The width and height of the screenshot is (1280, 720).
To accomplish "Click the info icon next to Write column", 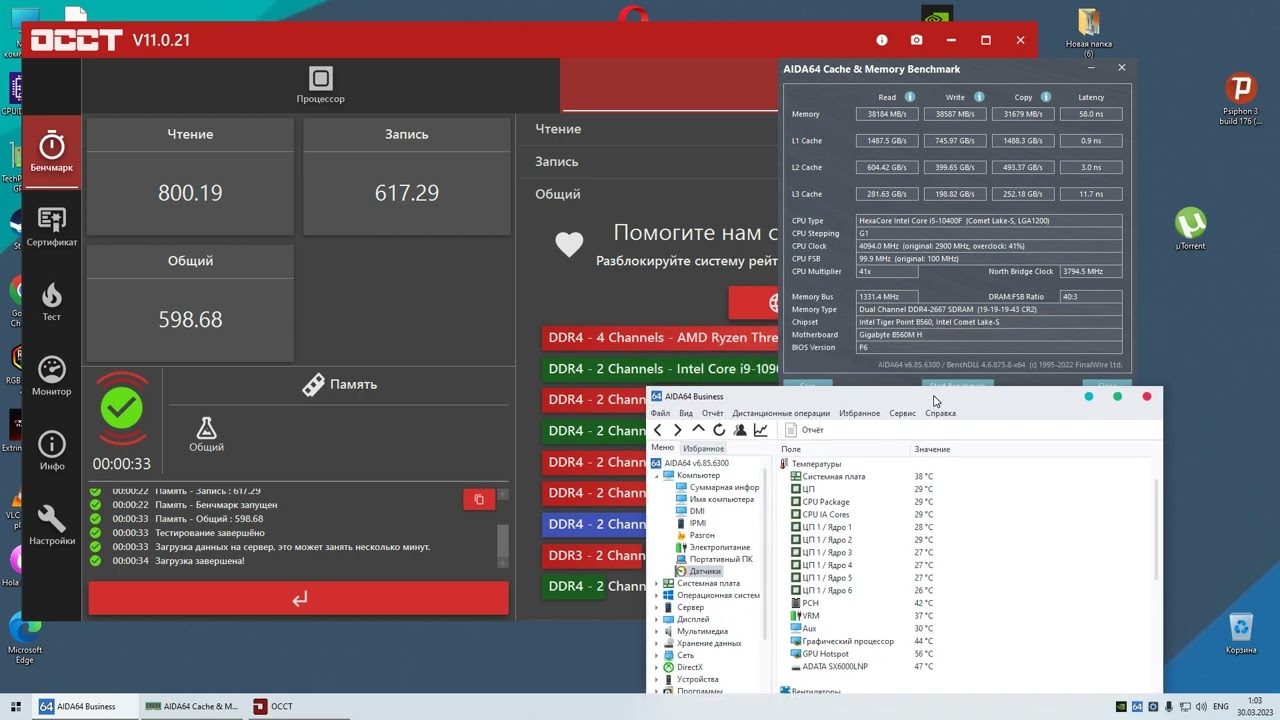I will [979, 97].
